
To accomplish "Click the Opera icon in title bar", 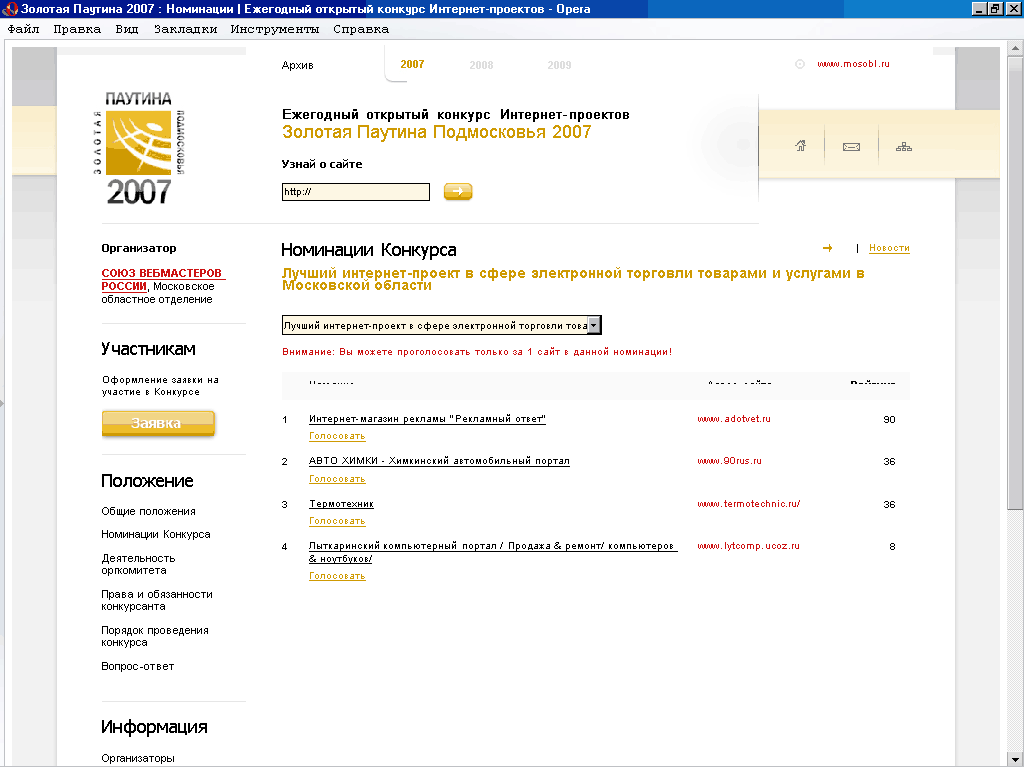I will pos(11,9).
